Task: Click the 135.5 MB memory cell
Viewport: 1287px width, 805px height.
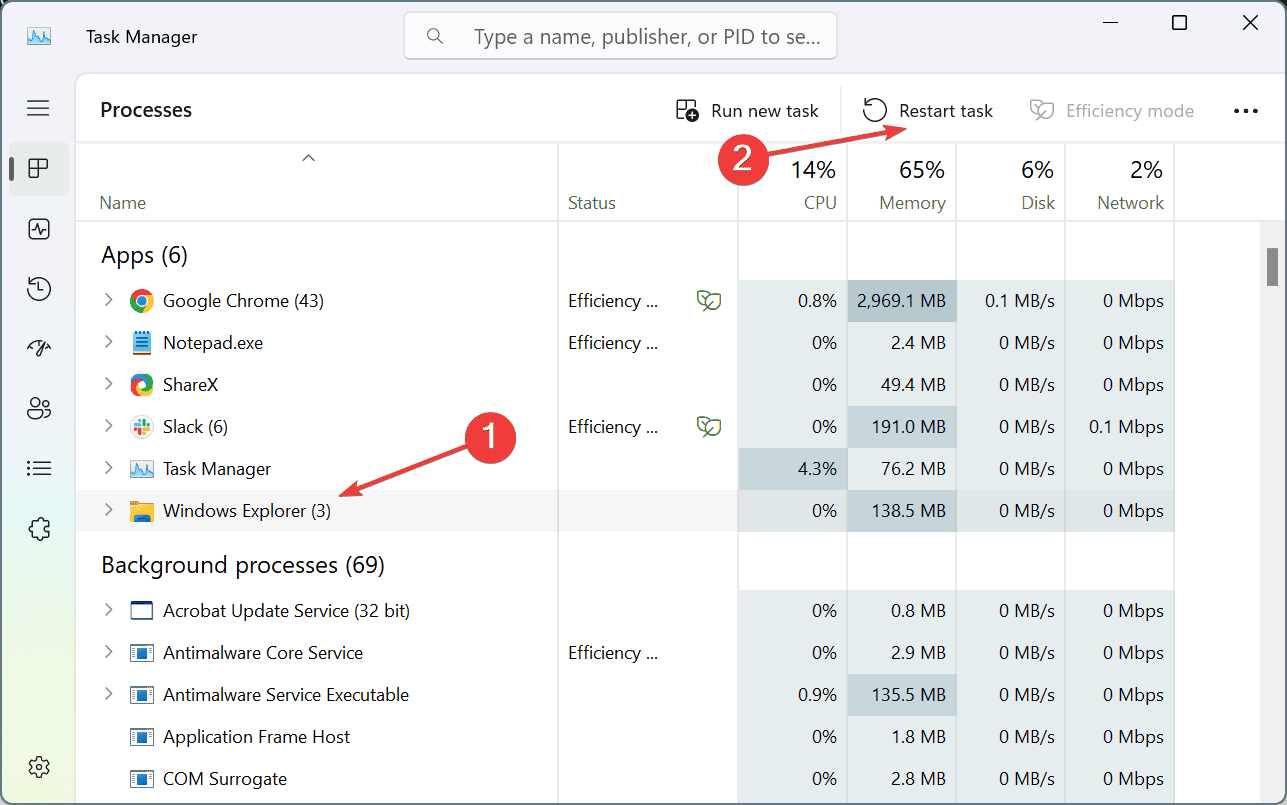Action: [902, 695]
